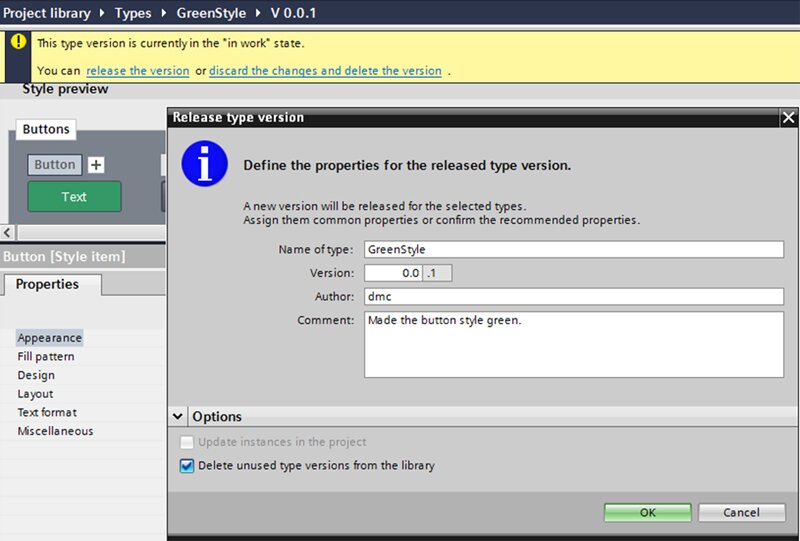Open breadcrumb arrow after Types
800x541 pixels.
[x=164, y=13]
